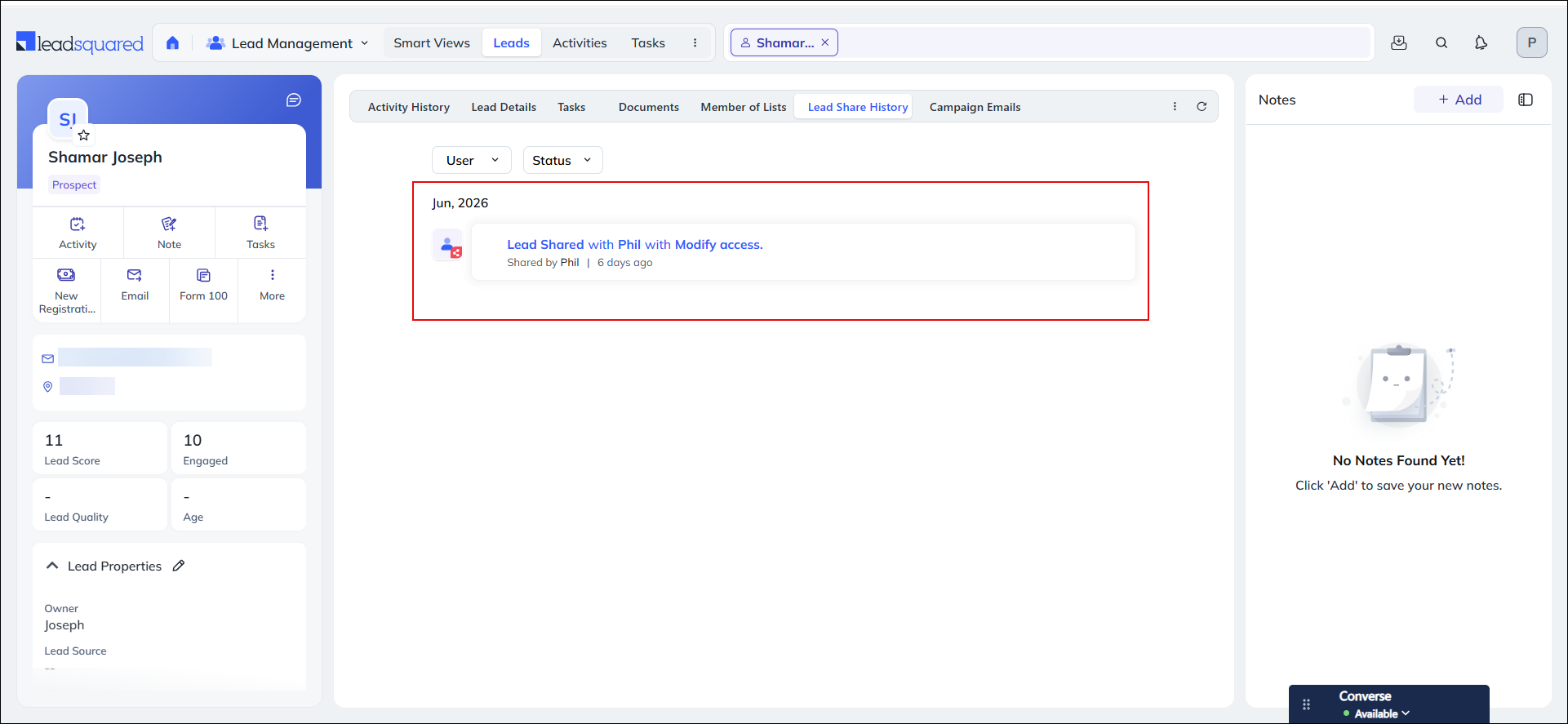This screenshot has height=724, width=1568.
Task: Click the Jun, 2026 date heading
Action: tap(460, 203)
